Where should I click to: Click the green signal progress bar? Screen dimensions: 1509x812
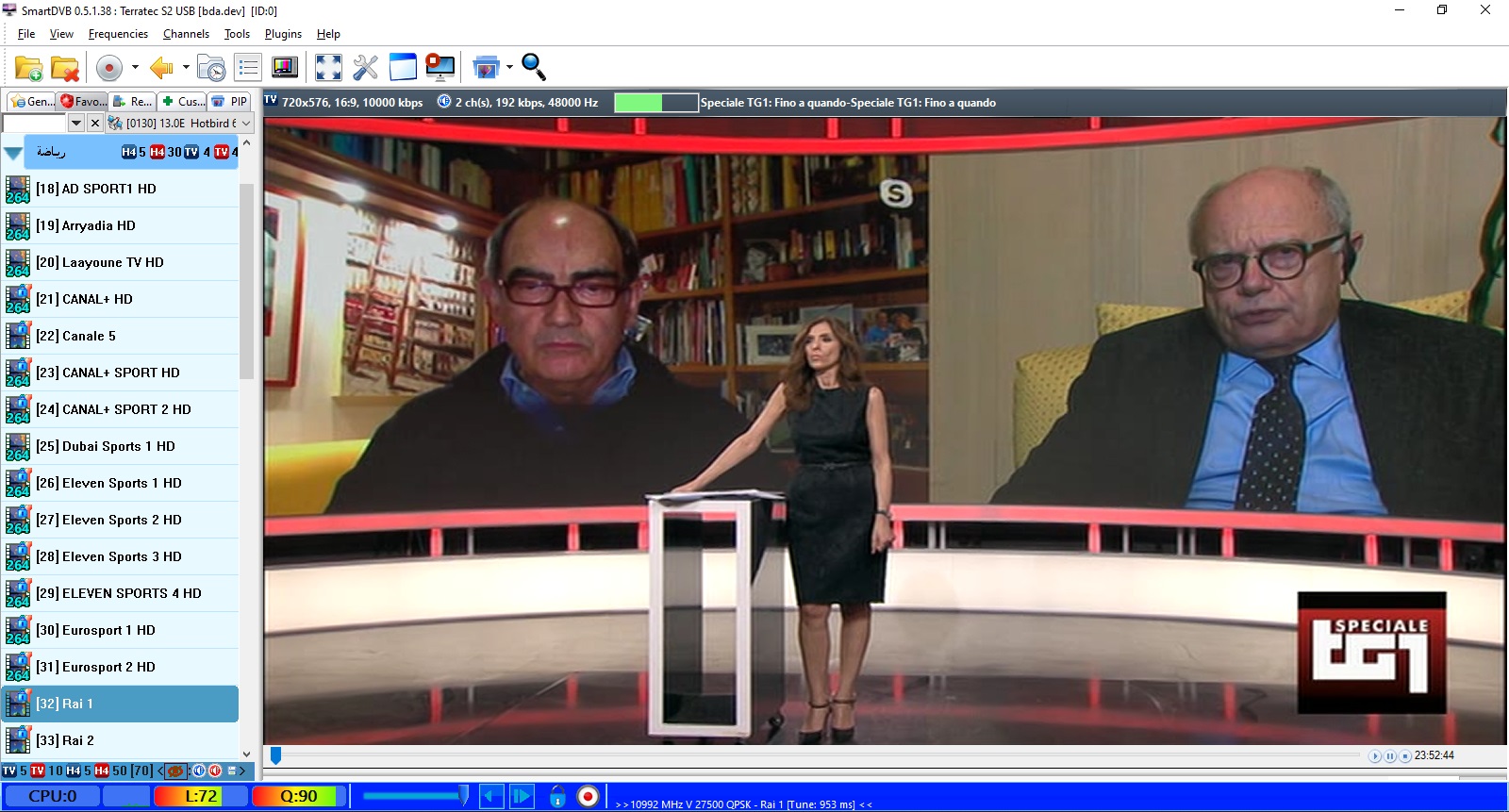[x=655, y=103]
